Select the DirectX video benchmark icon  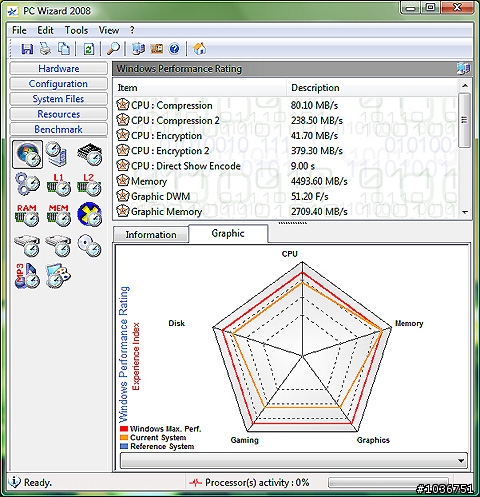89,214
